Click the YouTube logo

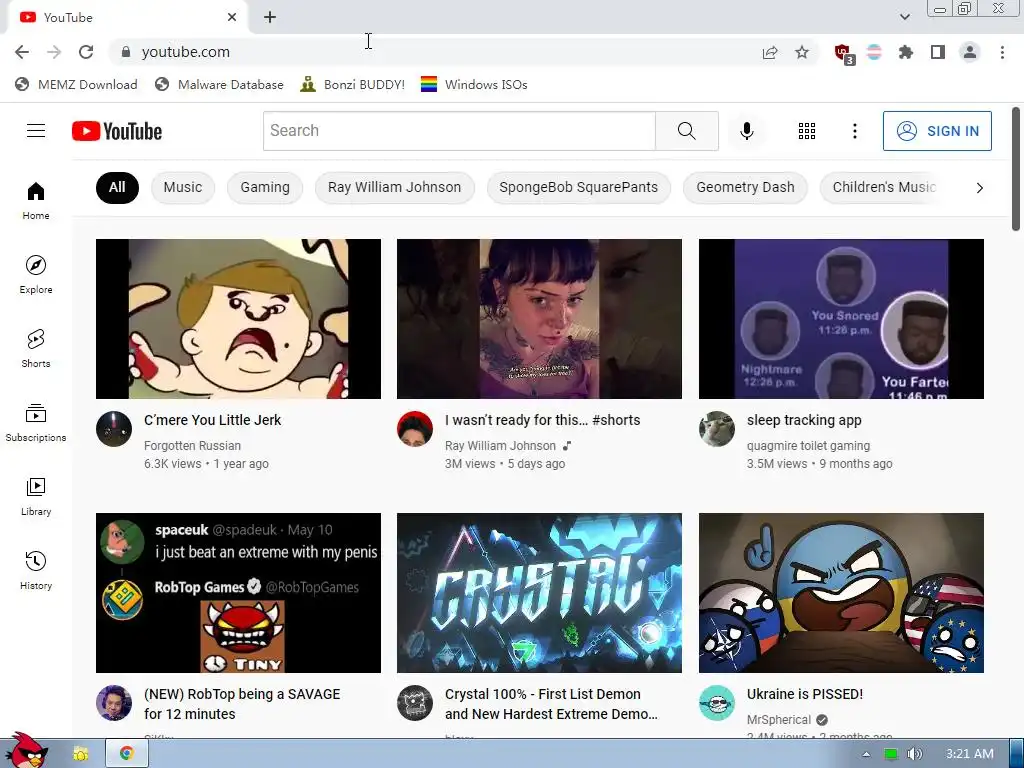[x=117, y=131]
